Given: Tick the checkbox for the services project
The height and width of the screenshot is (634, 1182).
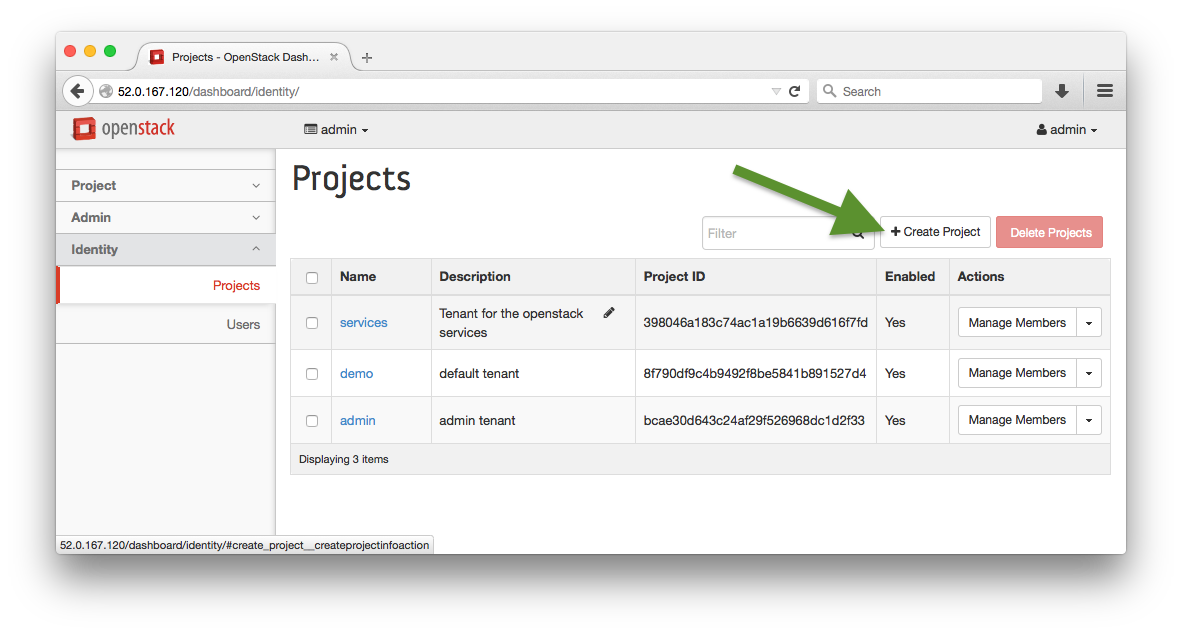Looking at the screenshot, I should 311,322.
